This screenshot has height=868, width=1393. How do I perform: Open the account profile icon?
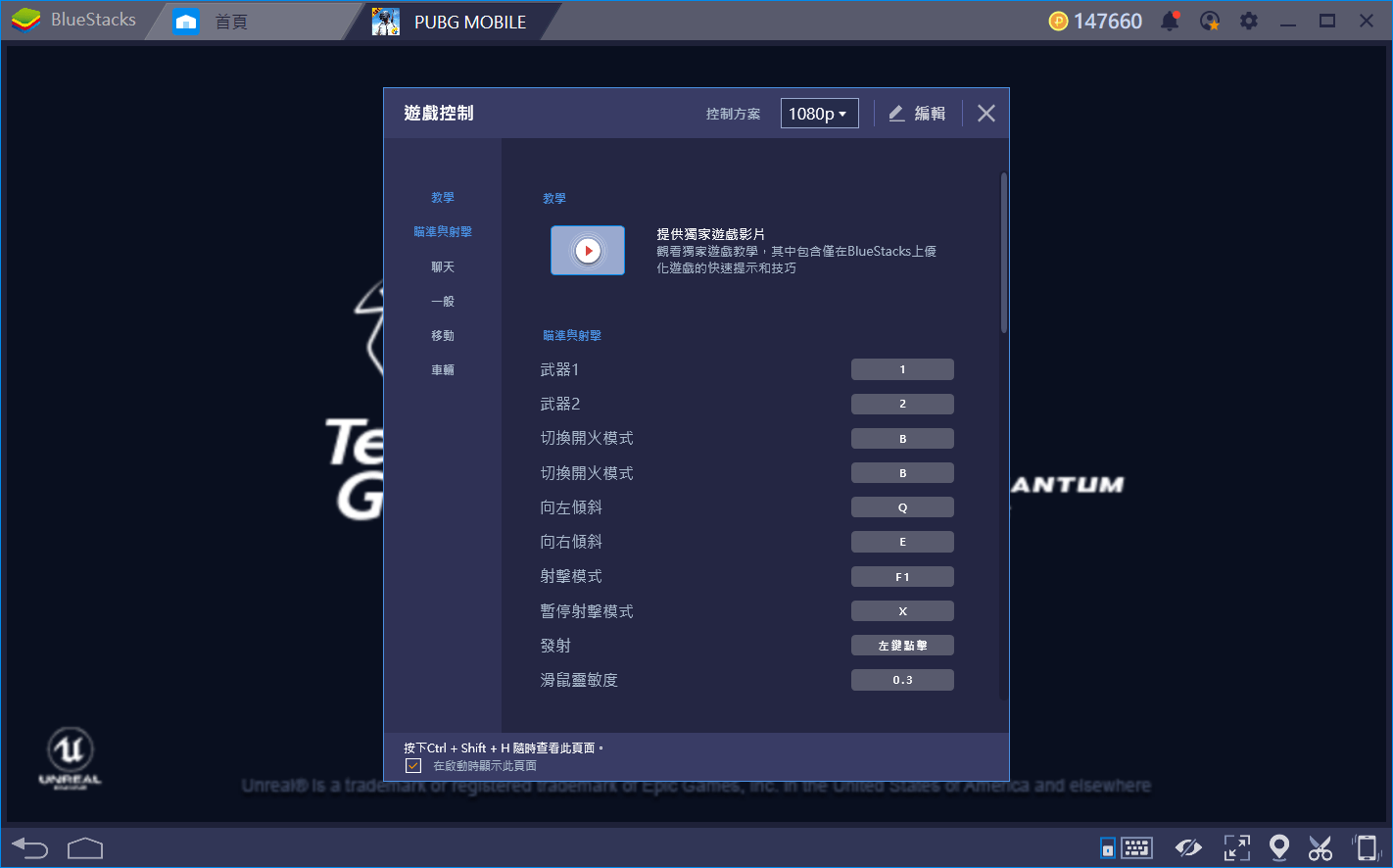pyautogui.click(x=1210, y=21)
